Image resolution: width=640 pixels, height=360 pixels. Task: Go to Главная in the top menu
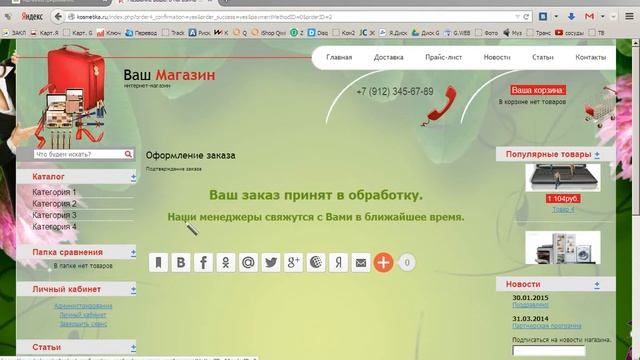(339, 58)
